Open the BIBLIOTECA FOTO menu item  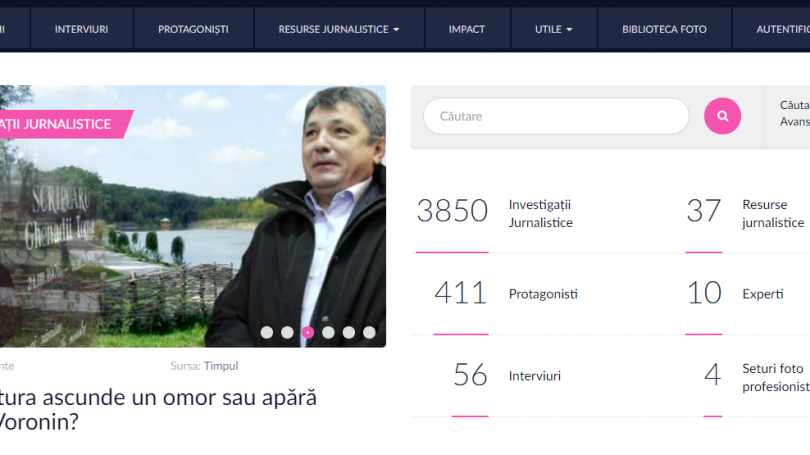click(x=664, y=29)
